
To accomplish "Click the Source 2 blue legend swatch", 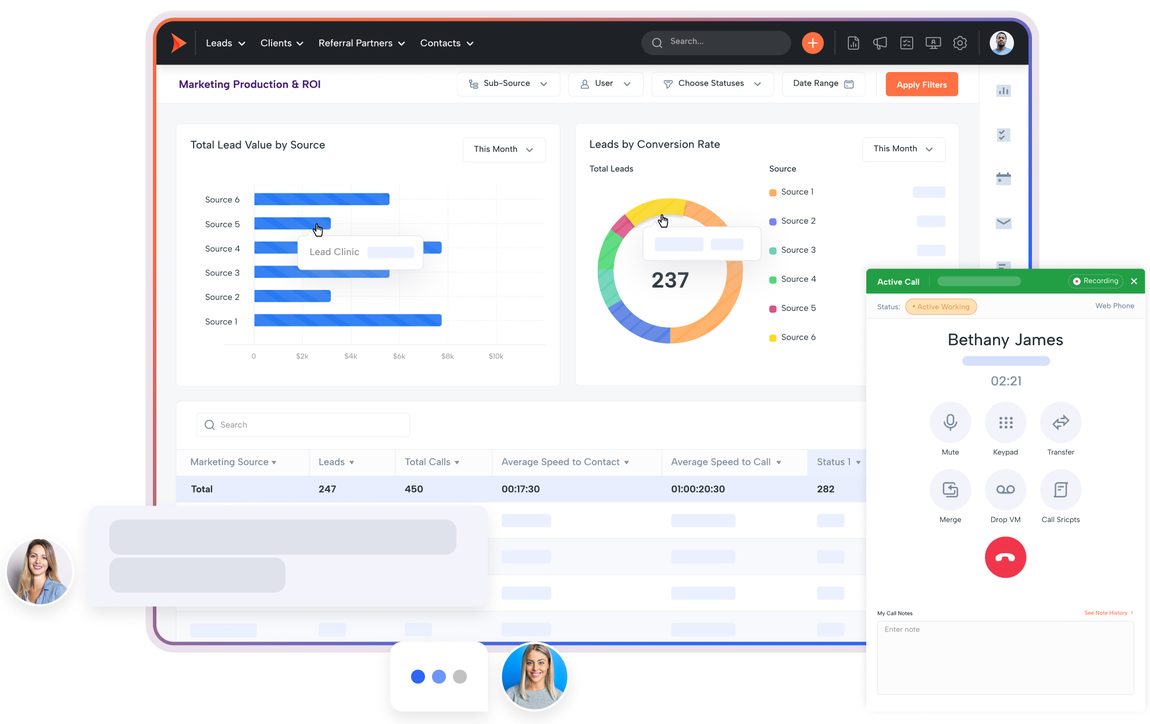I will 772,222.
